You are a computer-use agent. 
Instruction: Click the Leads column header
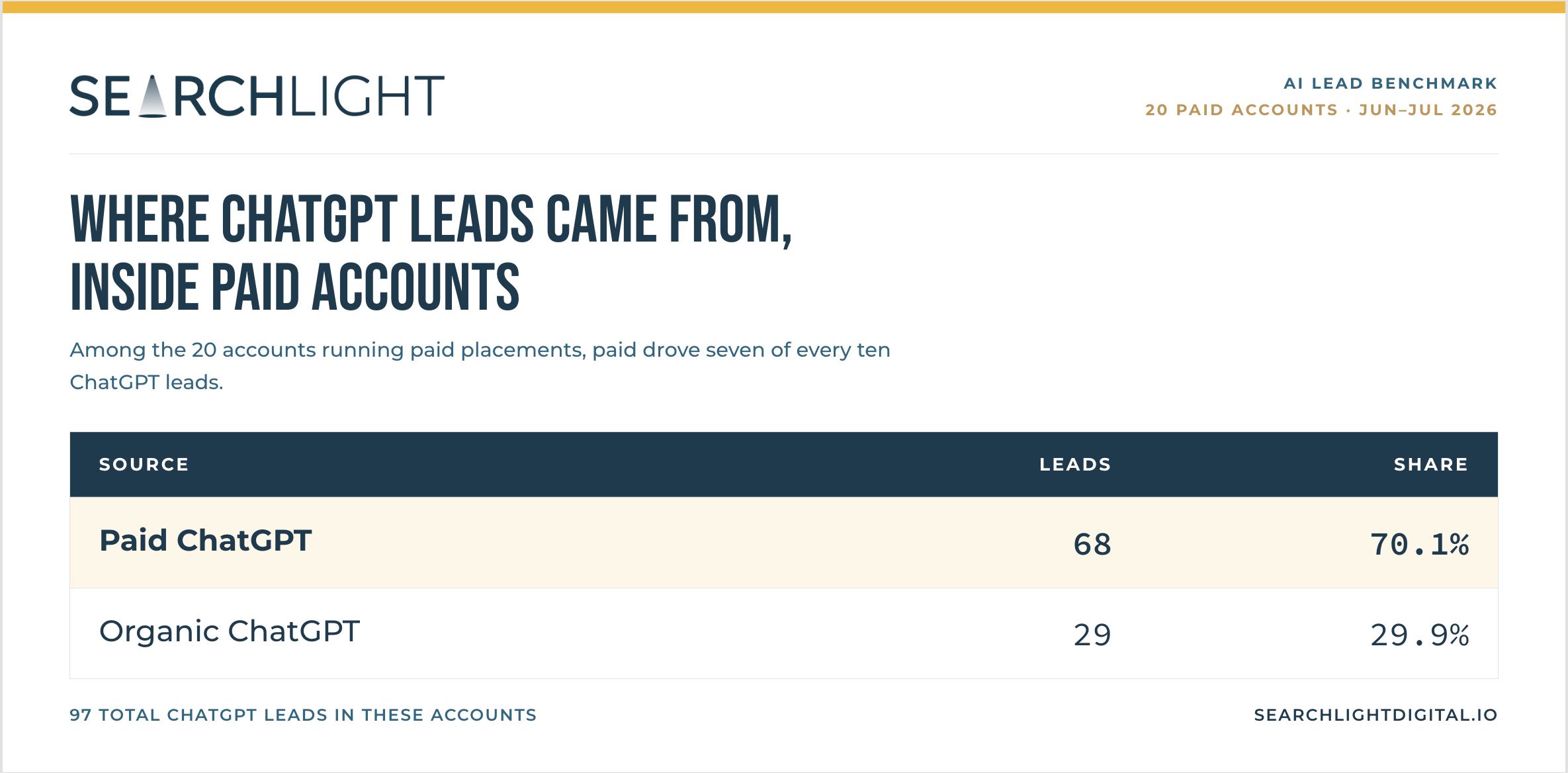(x=1075, y=465)
